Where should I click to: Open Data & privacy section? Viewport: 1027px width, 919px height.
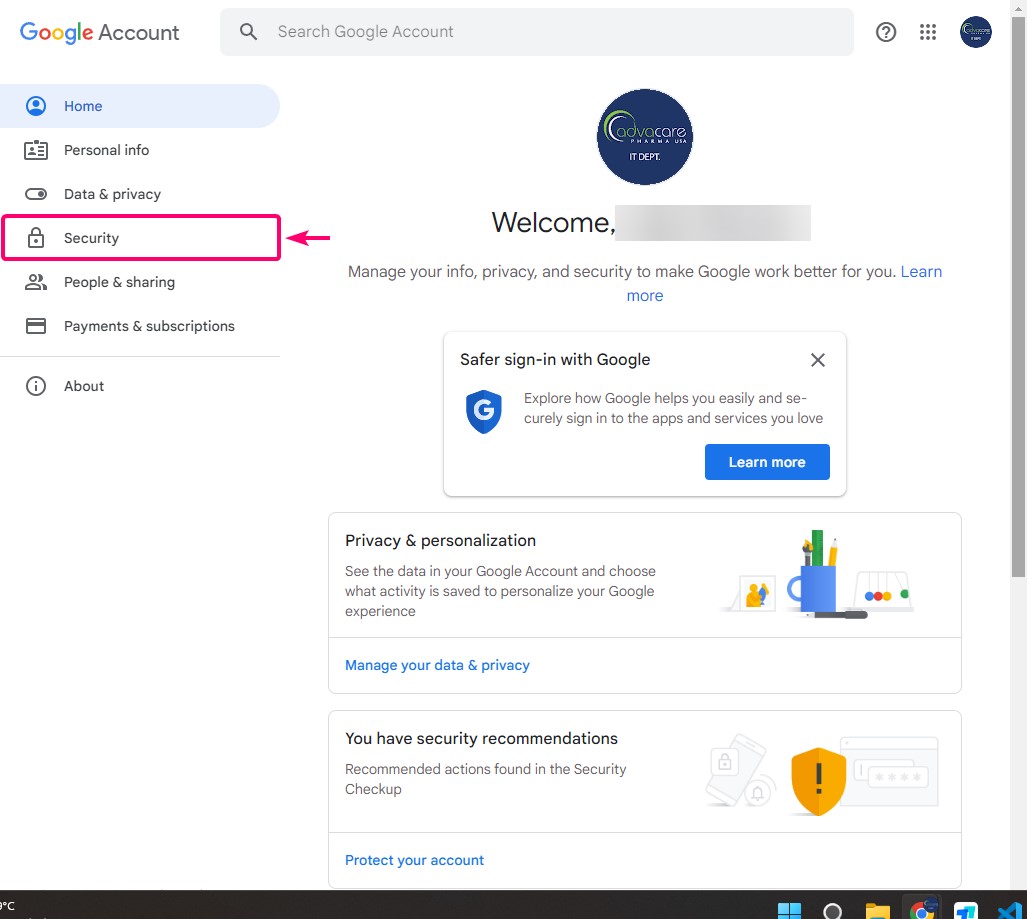[x=140, y=194]
